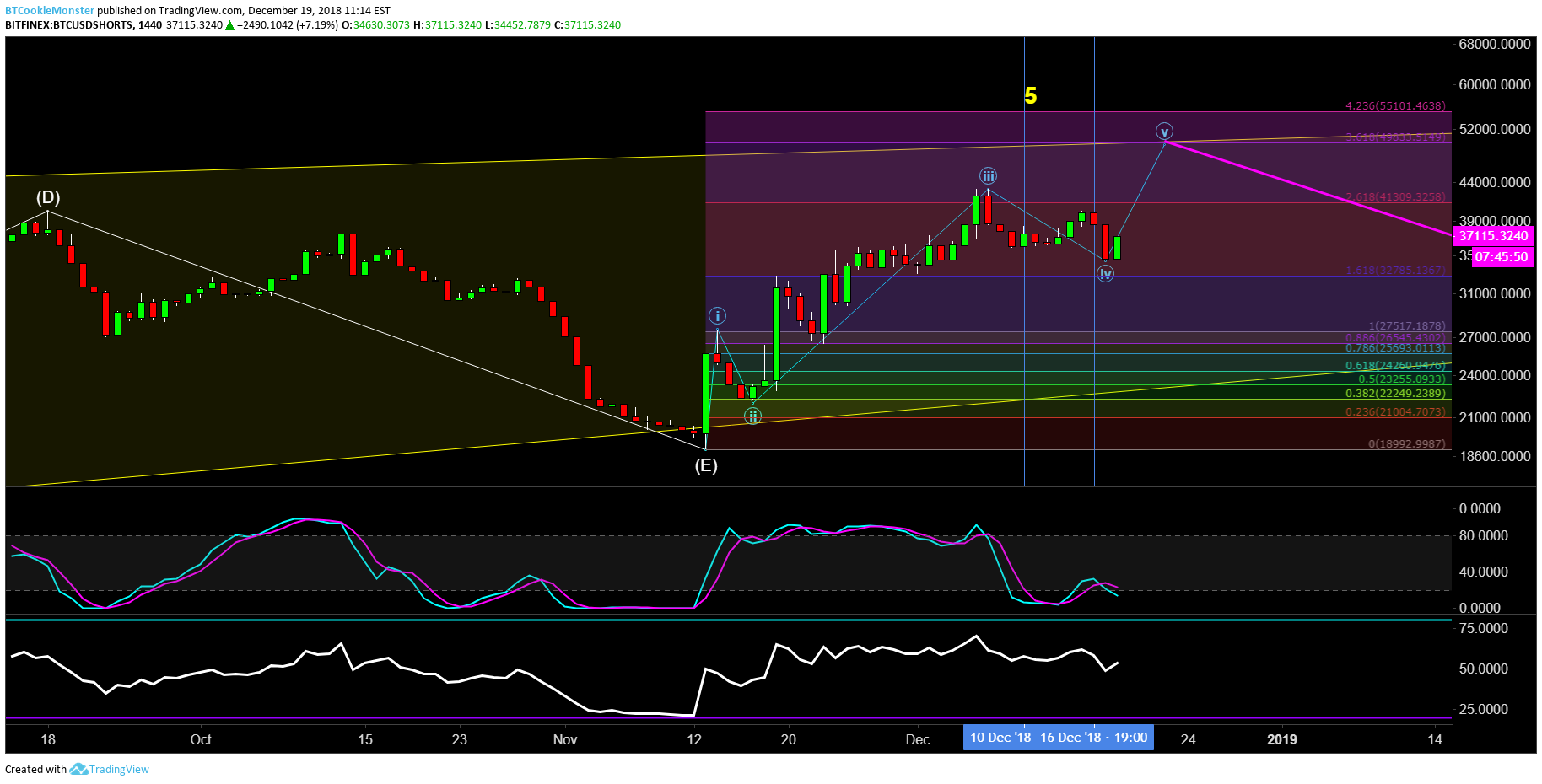The image size is (1542, 784).
Task: Click the 1(27517.1878) Fibonacci level label
Action: coord(1407,326)
